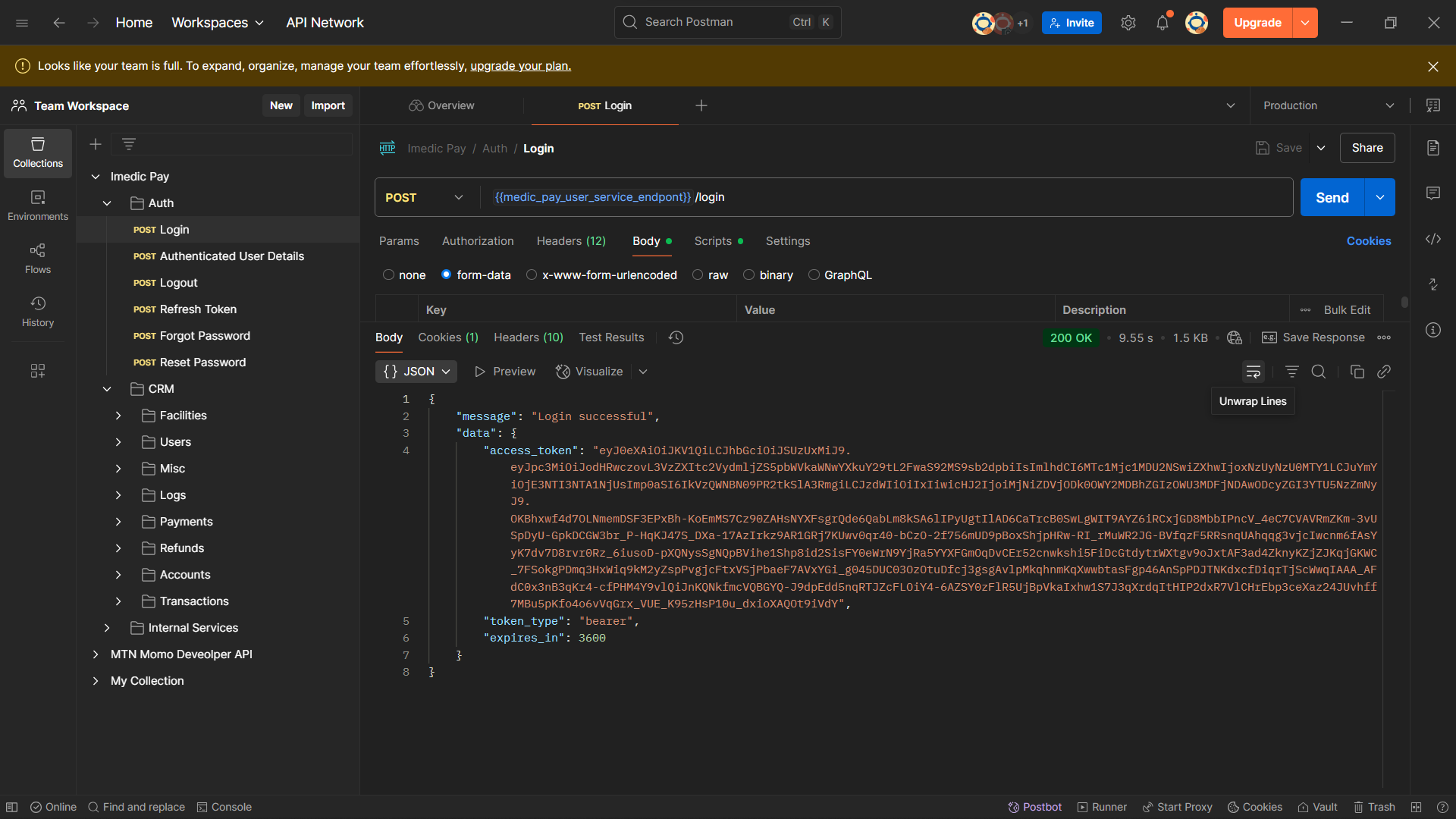Open the POST method dropdown
Viewport: 1456px width, 819px height.
pyautogui.click(x=425, y=197)
